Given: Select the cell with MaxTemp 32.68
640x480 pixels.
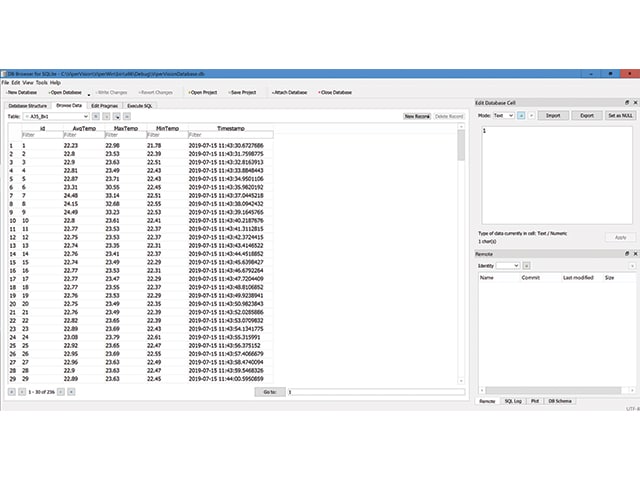Looking at the screenshot, I should point(126,204).
